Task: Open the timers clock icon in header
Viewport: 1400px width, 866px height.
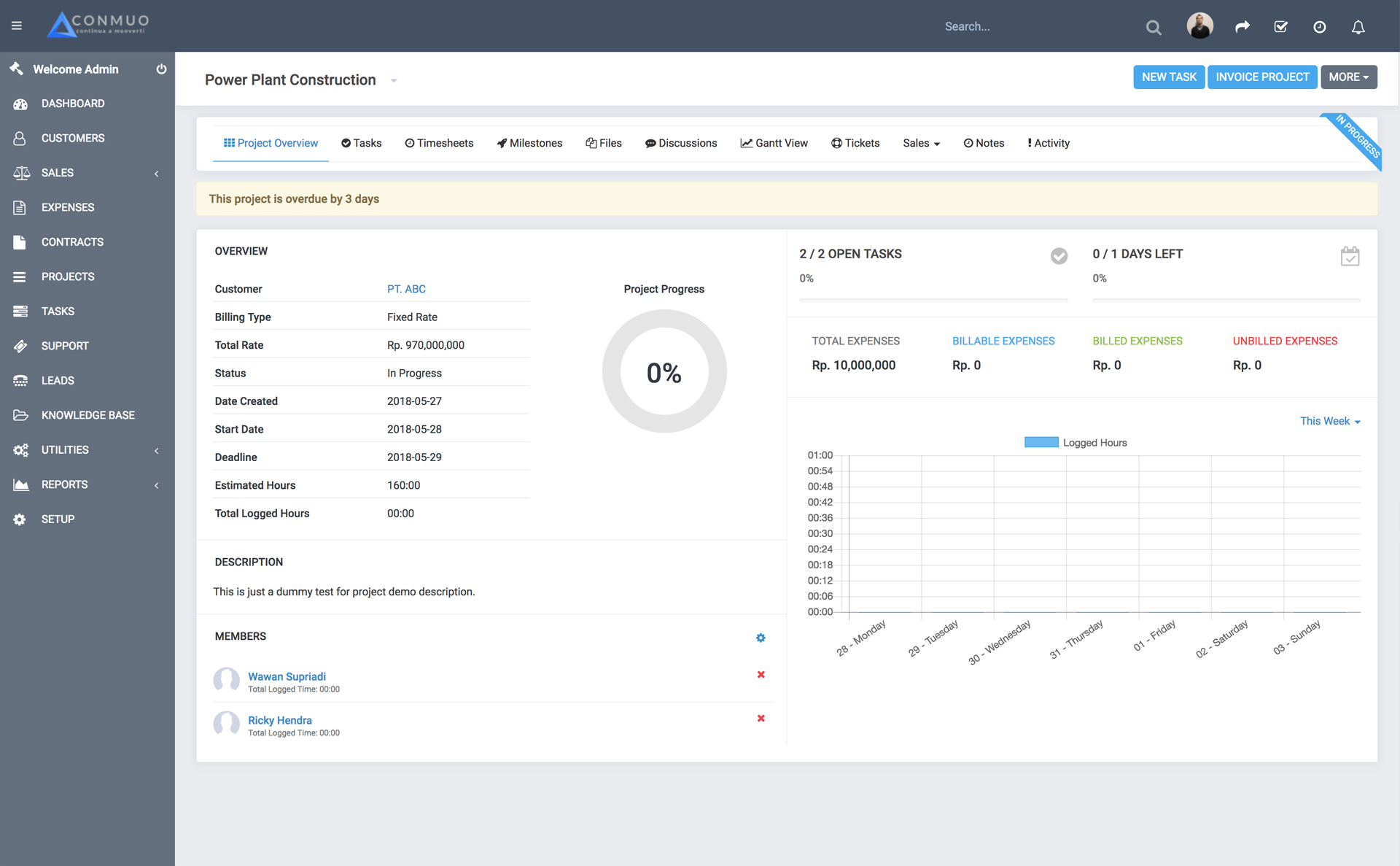Action: pos(1319,27)
